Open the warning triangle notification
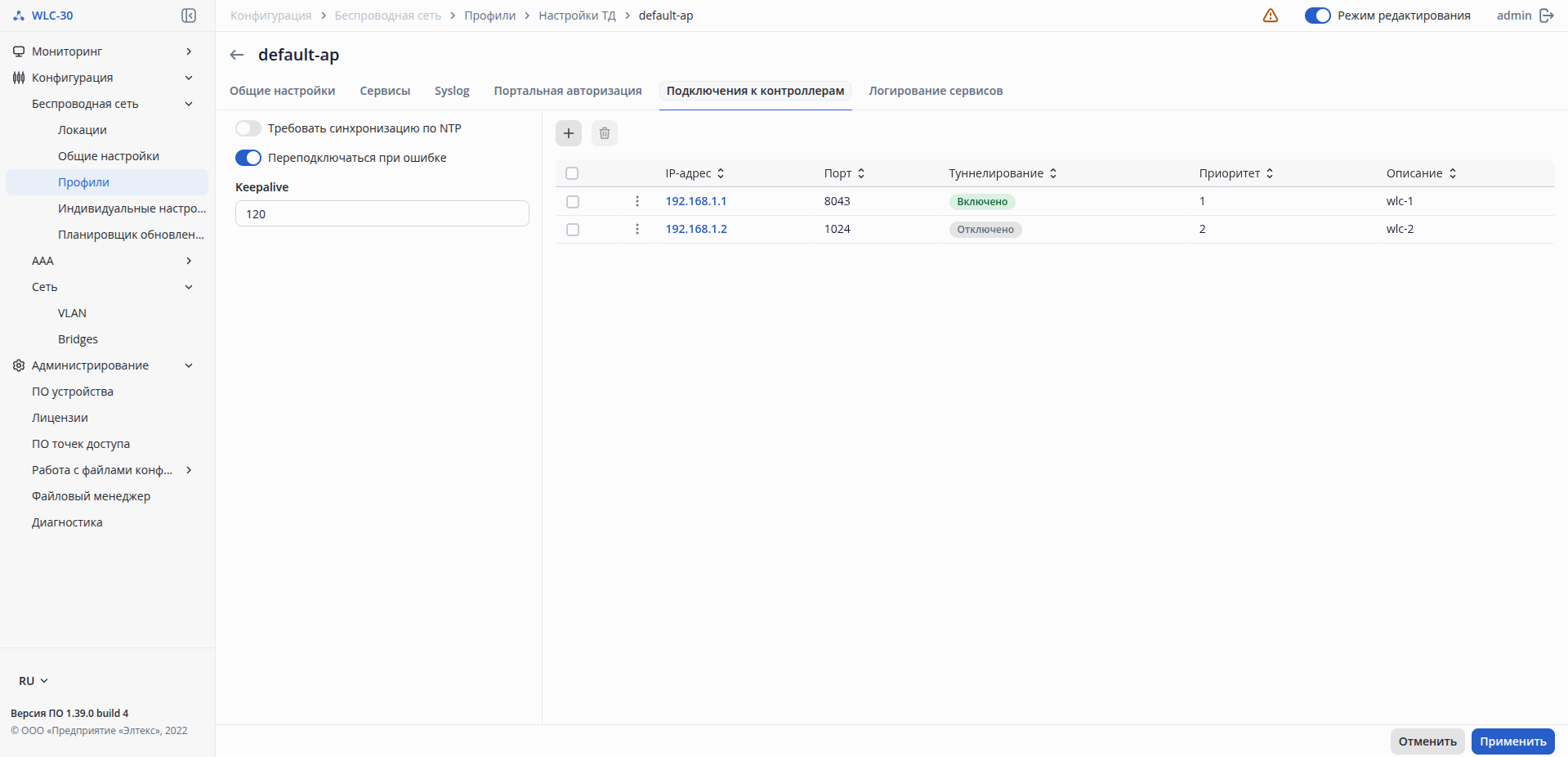 point(1271,16)
